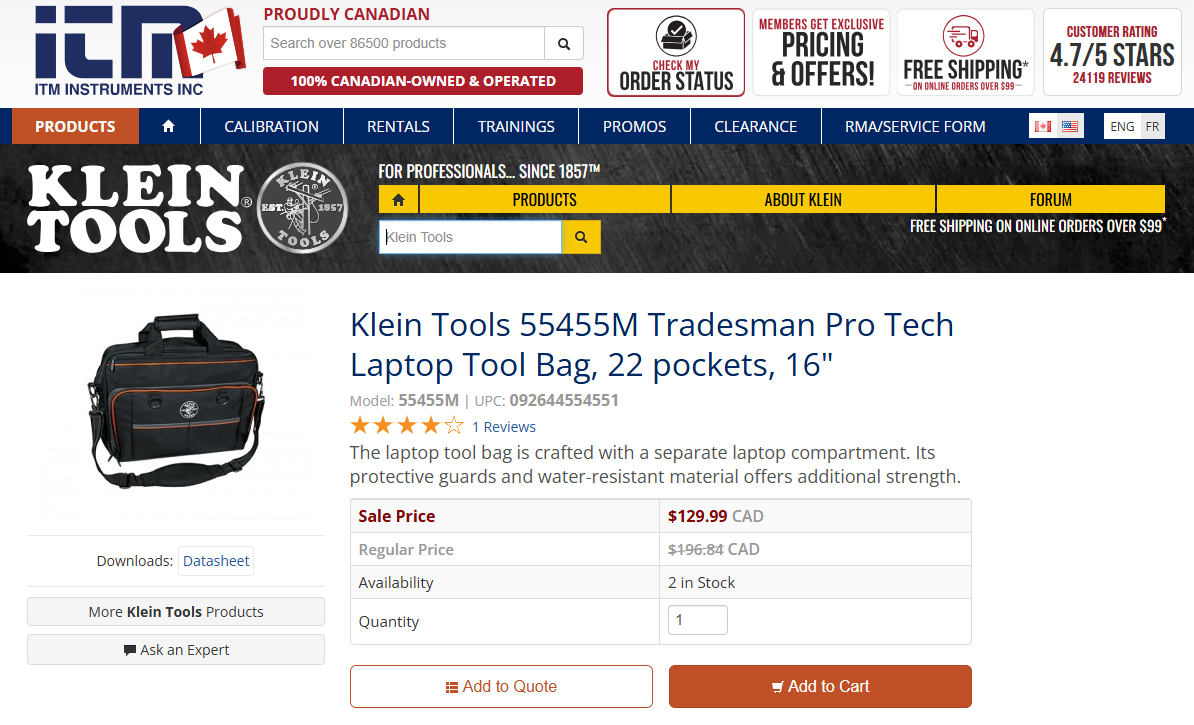Open the product Datasheet download link
This screenshot has width=1194, height=725.
point(215,561)
